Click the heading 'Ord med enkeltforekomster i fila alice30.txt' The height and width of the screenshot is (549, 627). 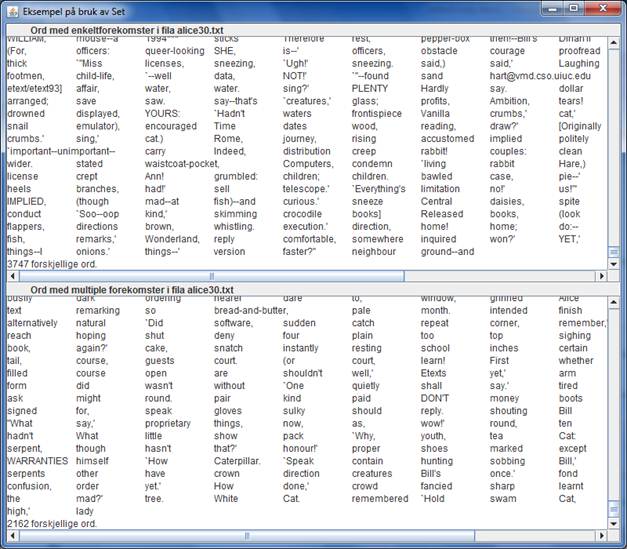(x=127, y=30)
